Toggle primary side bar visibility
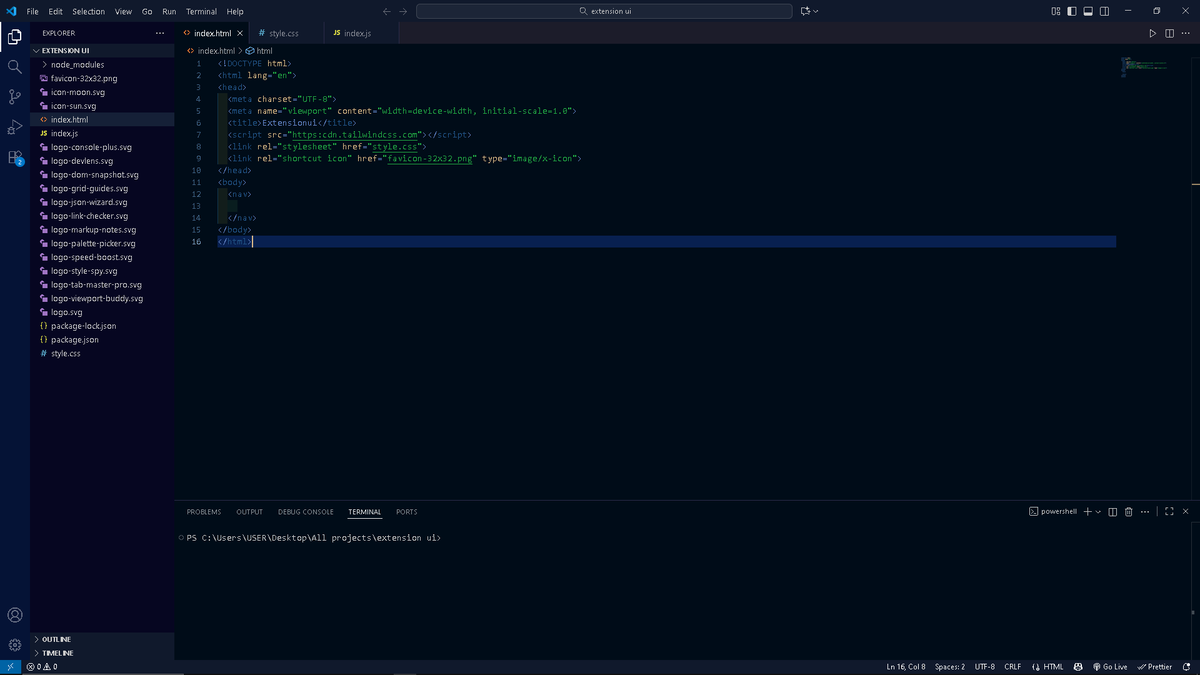1200x675 pixels. 1072,11
